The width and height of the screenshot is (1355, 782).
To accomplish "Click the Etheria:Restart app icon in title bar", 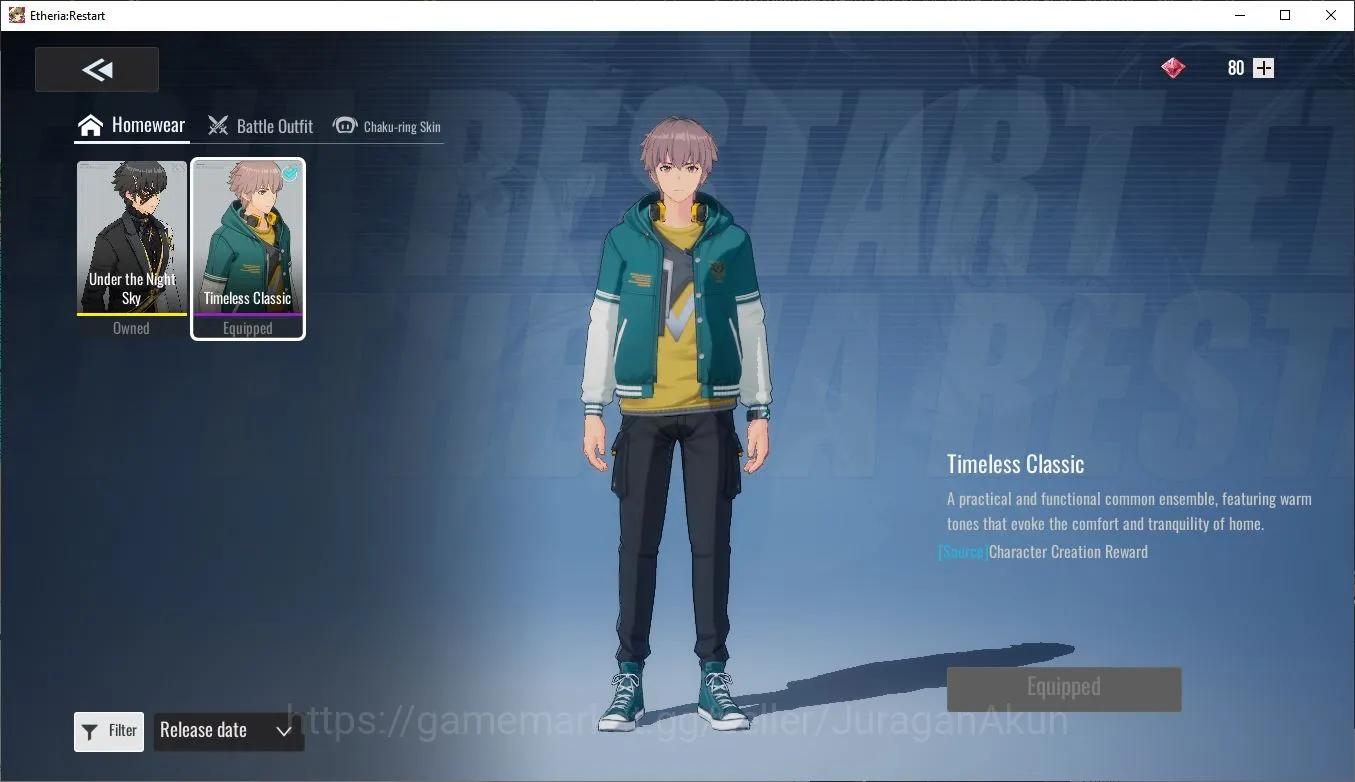I will (x=17, y=15).
